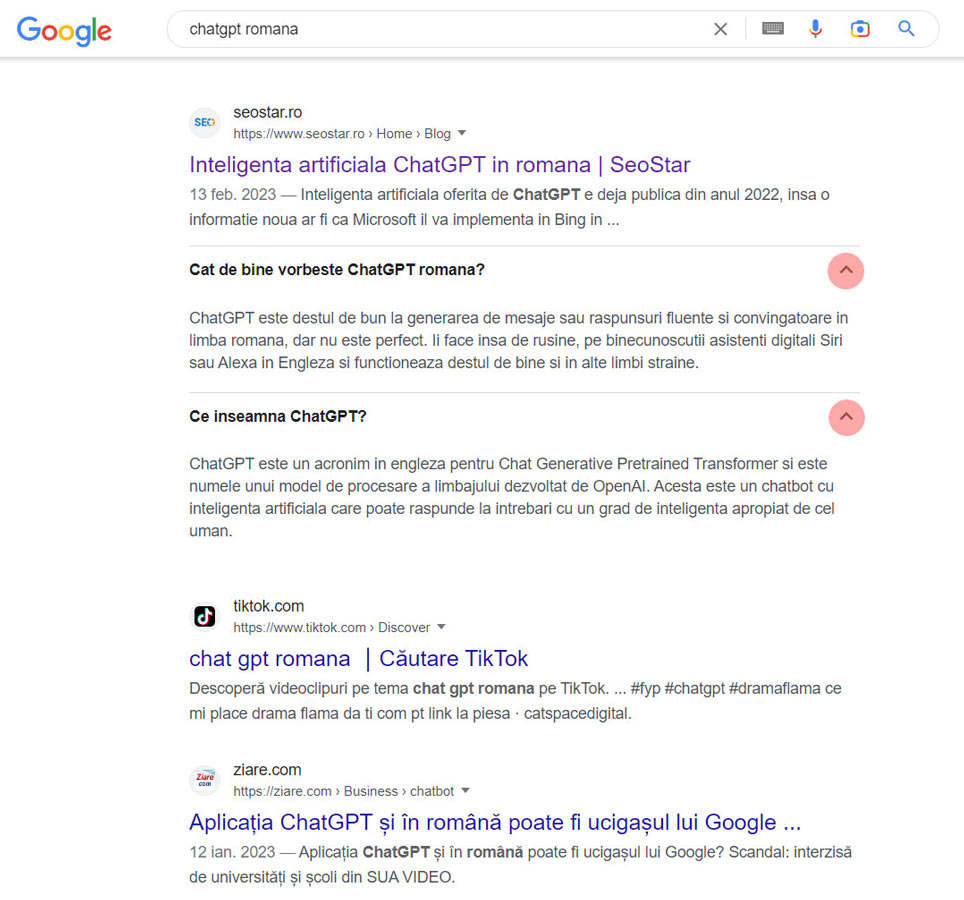Image resolution: width=964 pixels, height=900 pixels.
Task: Click the 'Ce inseamna ChatGPT?' question heading
Action: pyautogui.click(x=278, y=416)
